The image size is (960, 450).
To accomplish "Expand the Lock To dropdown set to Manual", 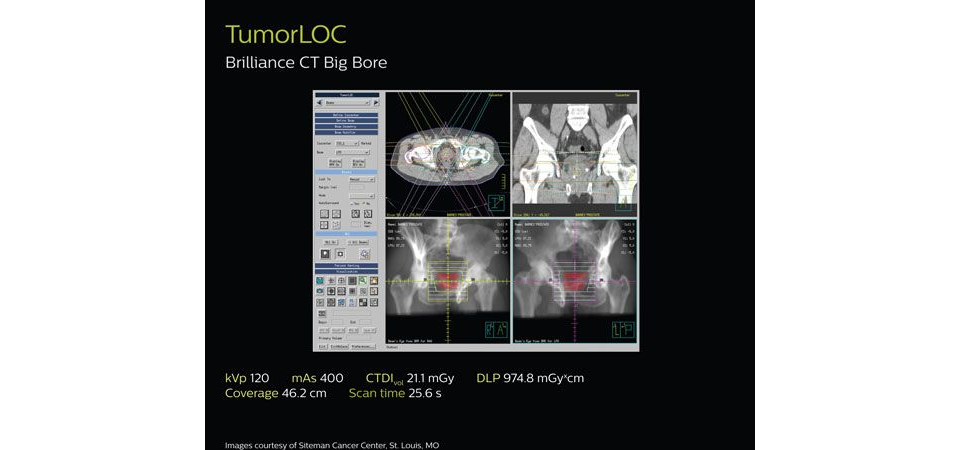I will click(x=362, y=179).
